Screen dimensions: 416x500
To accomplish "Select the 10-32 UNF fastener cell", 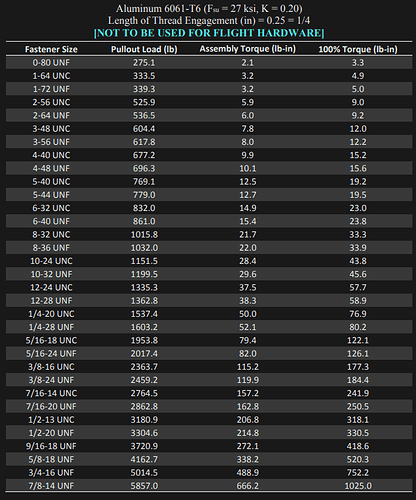I will [x=51, y=274].
